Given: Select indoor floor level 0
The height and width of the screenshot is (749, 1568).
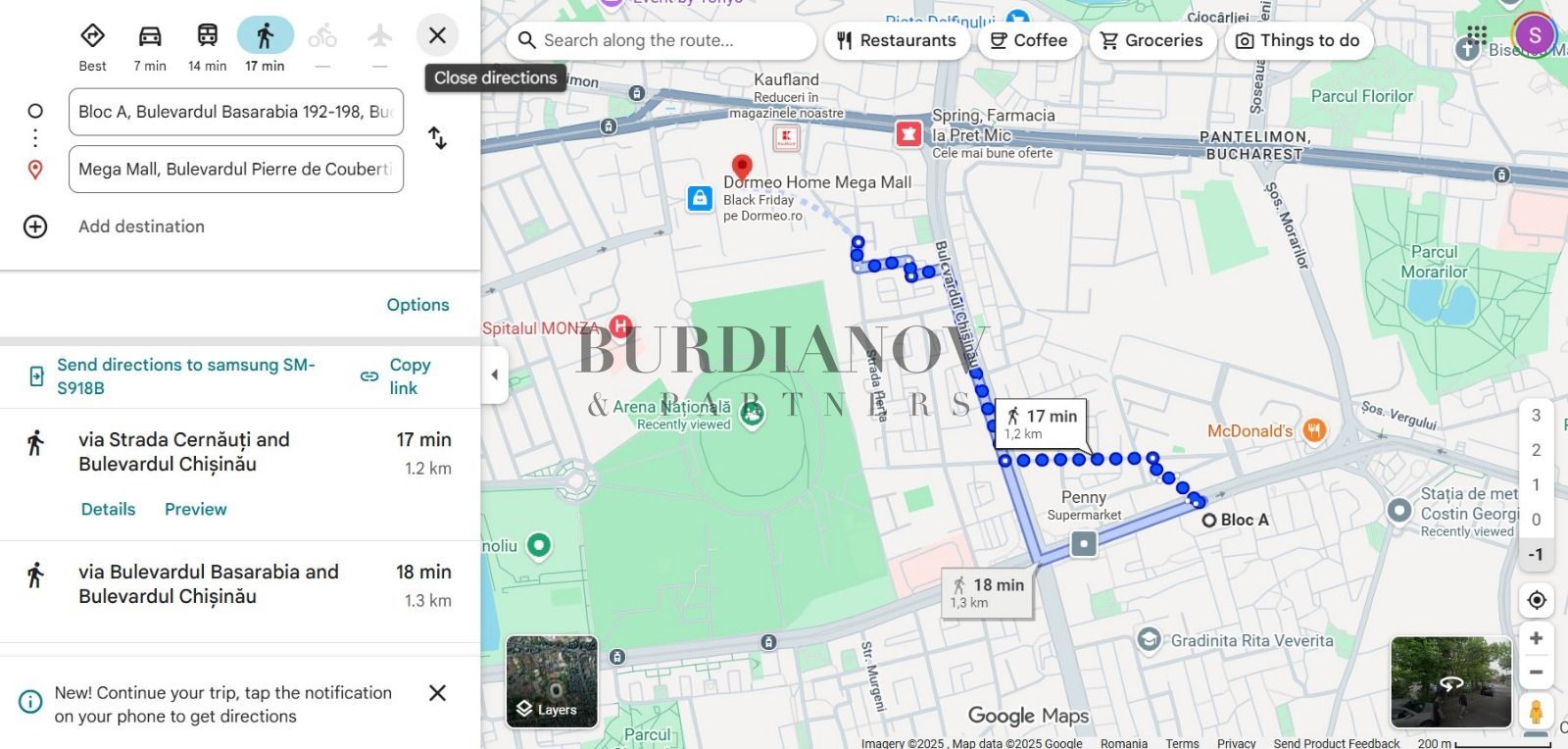Looking at the screenshot, I should [1537, 520].
